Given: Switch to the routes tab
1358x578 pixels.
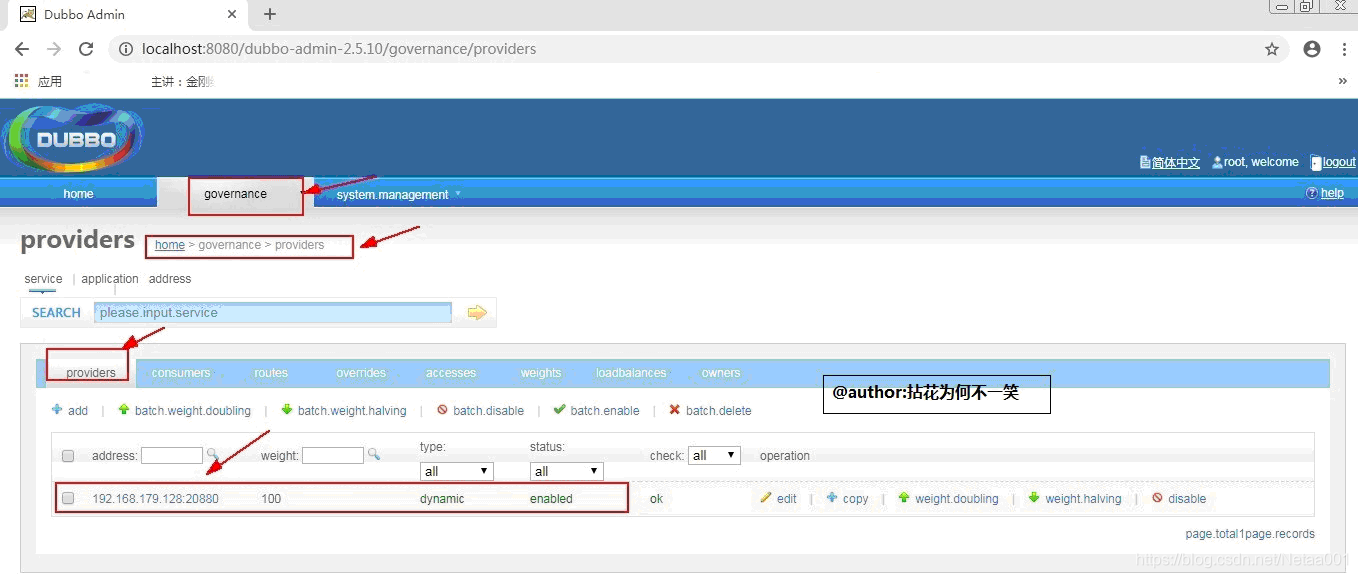Looking at the screenshot, I should (271, 373).
